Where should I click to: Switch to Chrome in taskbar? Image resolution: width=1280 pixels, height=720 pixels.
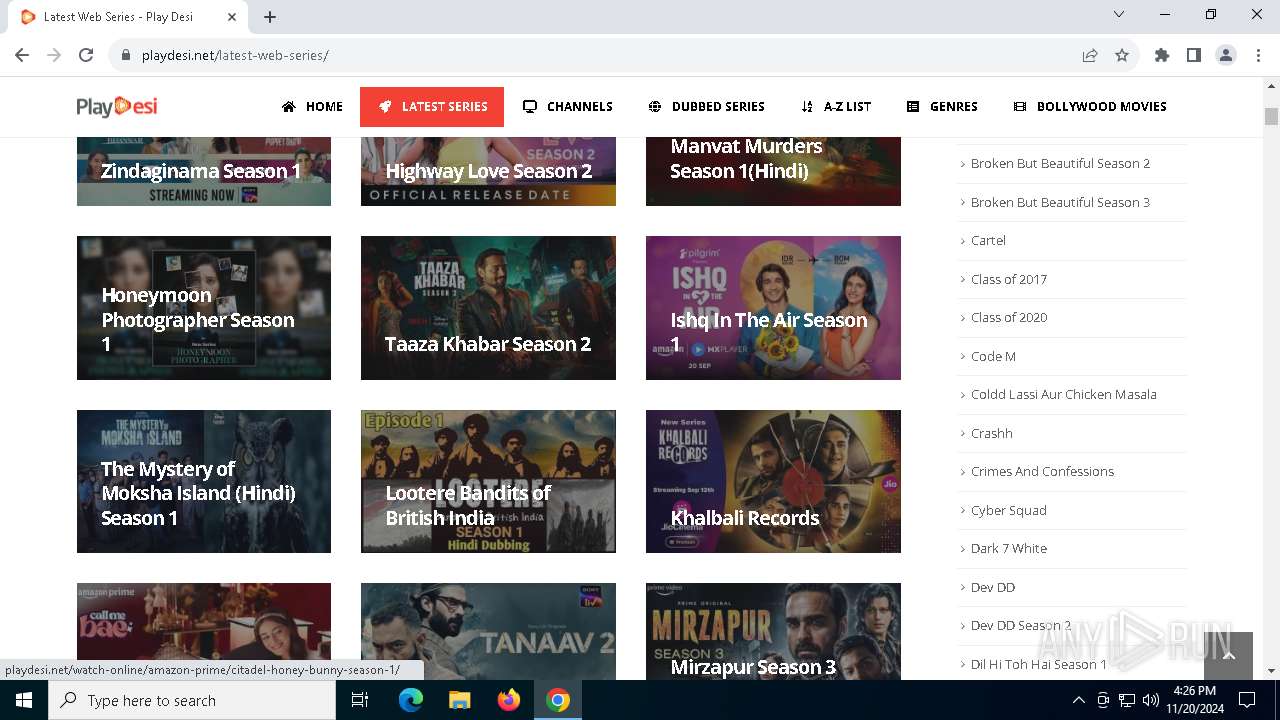[558, 700]
